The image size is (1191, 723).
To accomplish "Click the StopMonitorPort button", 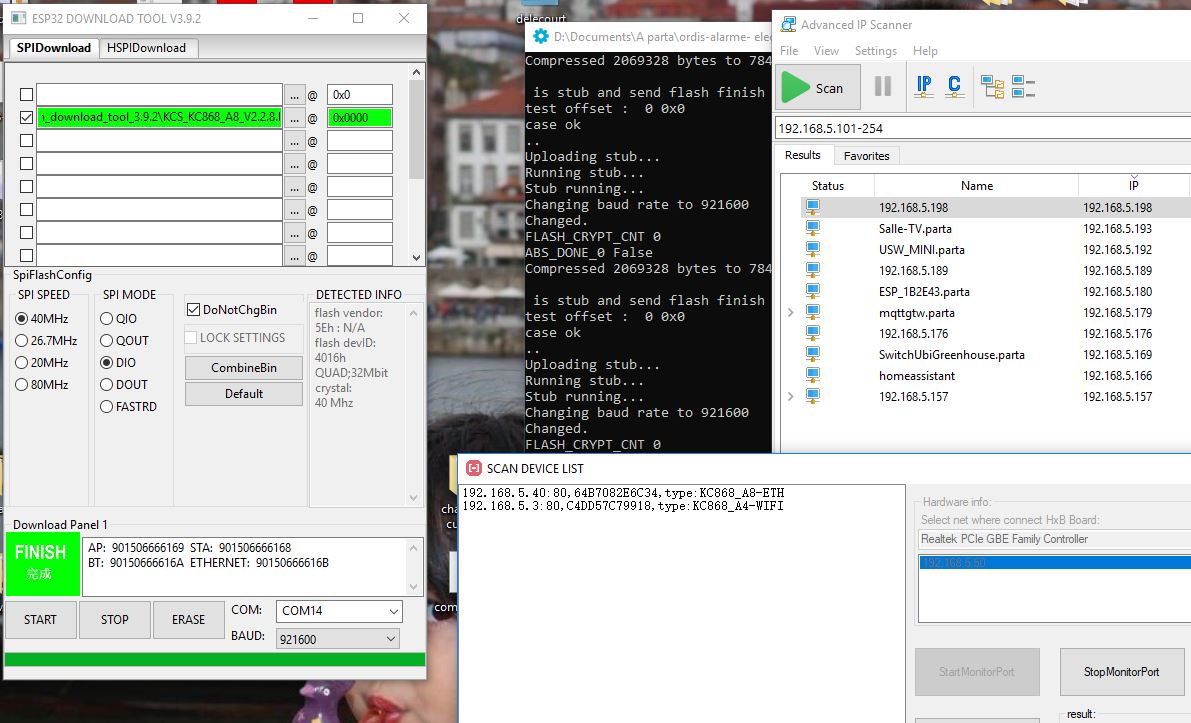I will (x=1121, y=672).
